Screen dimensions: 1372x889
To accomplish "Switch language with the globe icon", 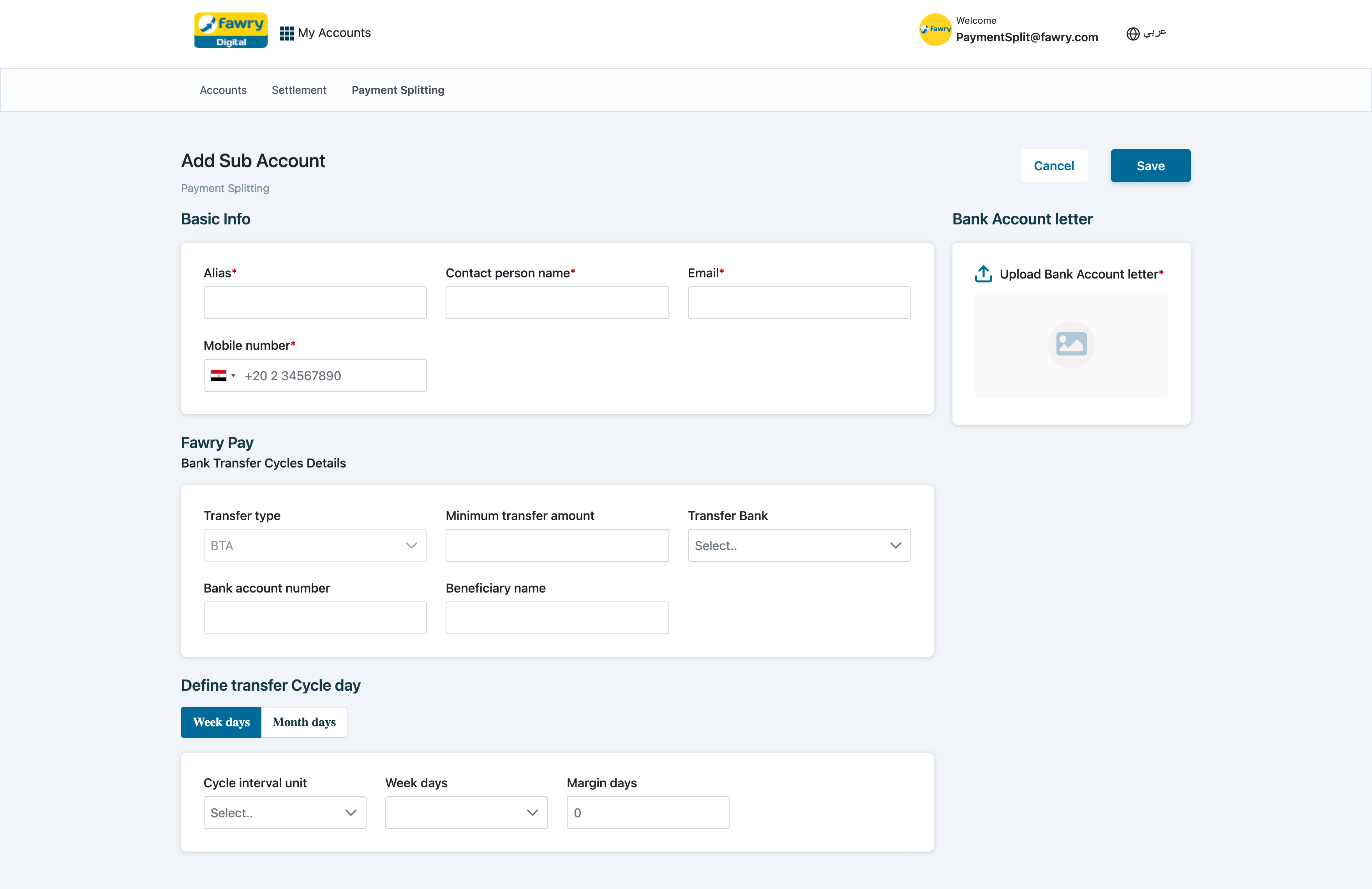I will (x=1132, y=34).
